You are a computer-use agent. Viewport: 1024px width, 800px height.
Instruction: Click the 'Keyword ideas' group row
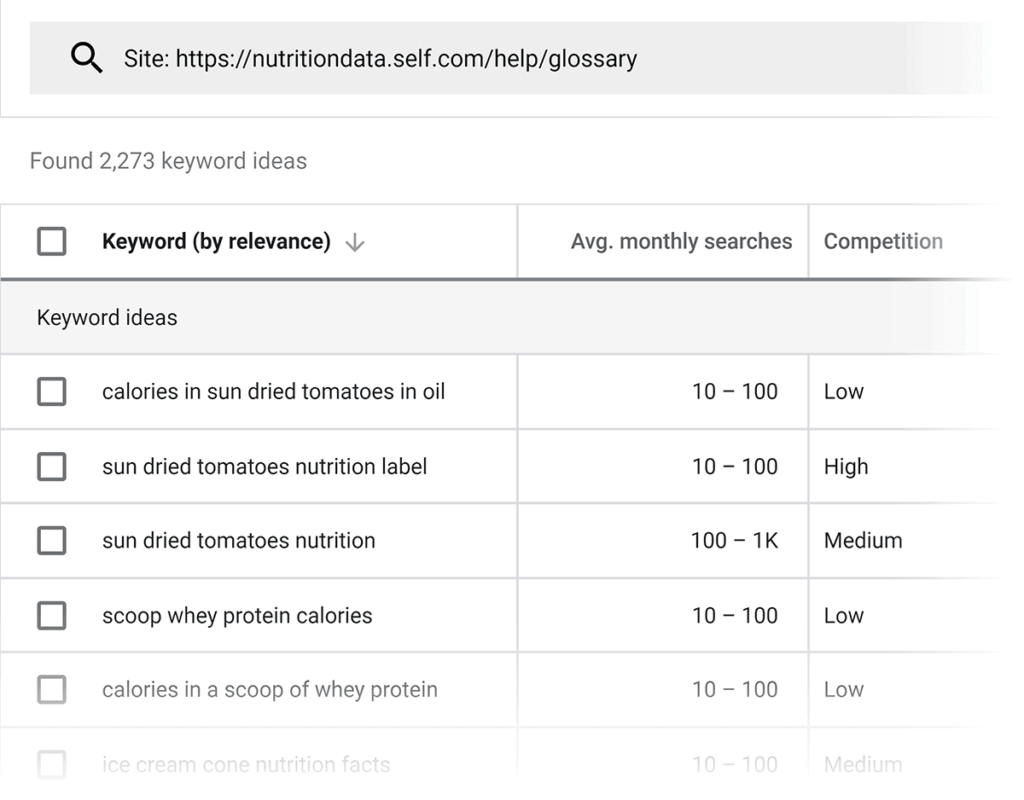click(107, 318)
